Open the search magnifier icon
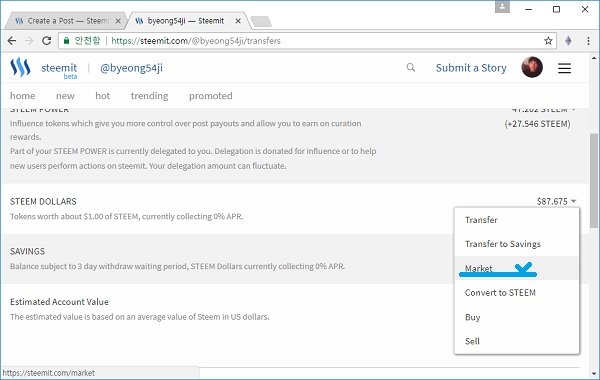This screenshot has height=380, width=600. coord(411,68)
